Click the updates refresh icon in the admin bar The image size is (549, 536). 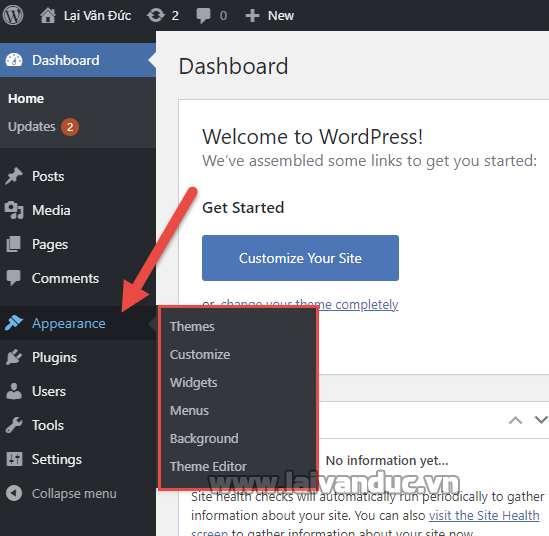pos(156,15)
